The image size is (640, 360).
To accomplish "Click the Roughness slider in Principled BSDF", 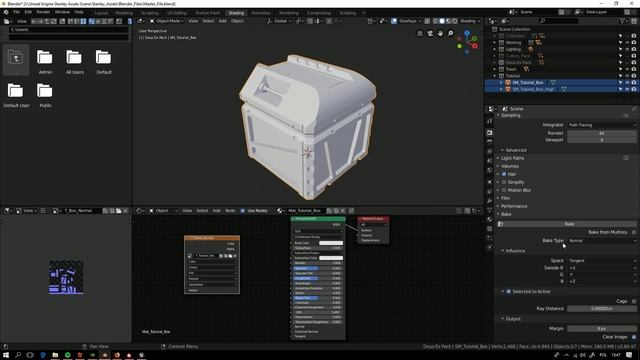I will 318,278.
